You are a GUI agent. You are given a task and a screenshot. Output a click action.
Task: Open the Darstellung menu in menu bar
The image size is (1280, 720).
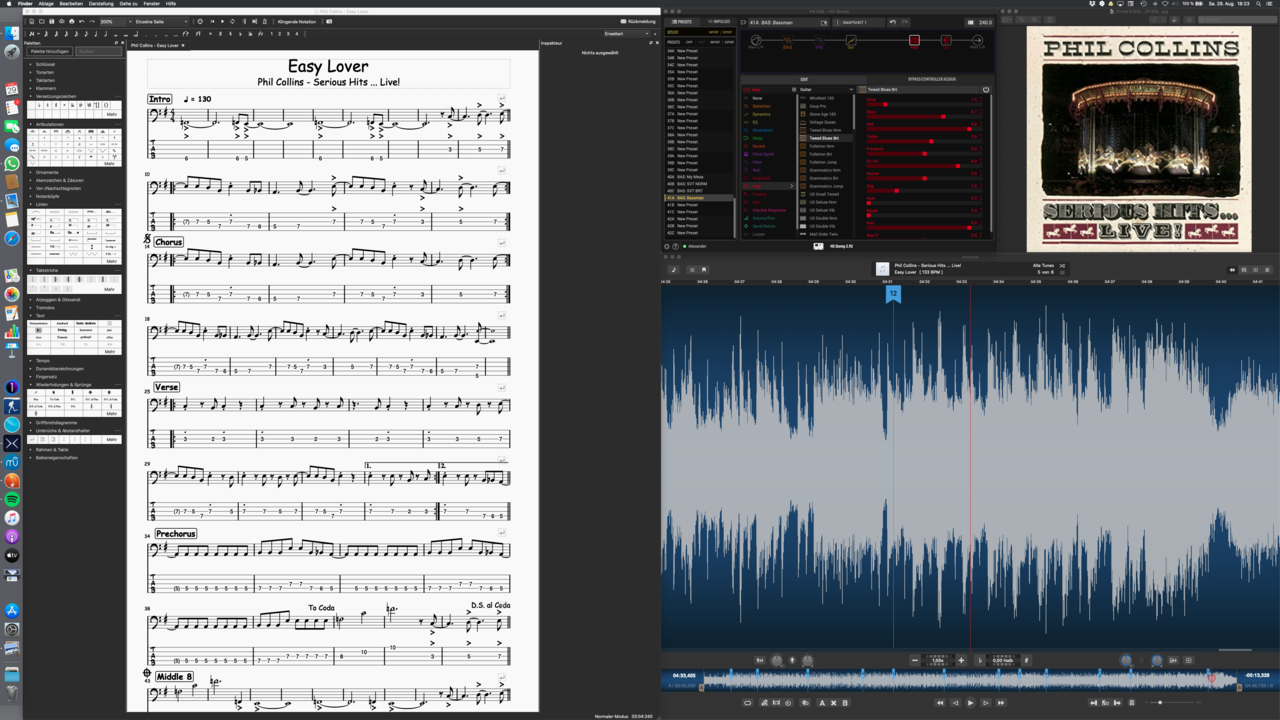(x=101, y=4)
